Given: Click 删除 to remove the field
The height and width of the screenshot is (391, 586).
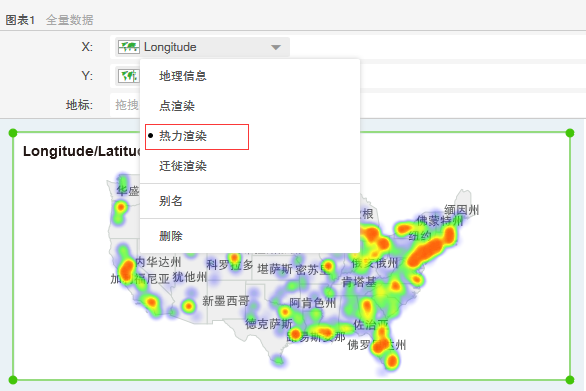Looking at the screenshot, I should tap(171, 236).
